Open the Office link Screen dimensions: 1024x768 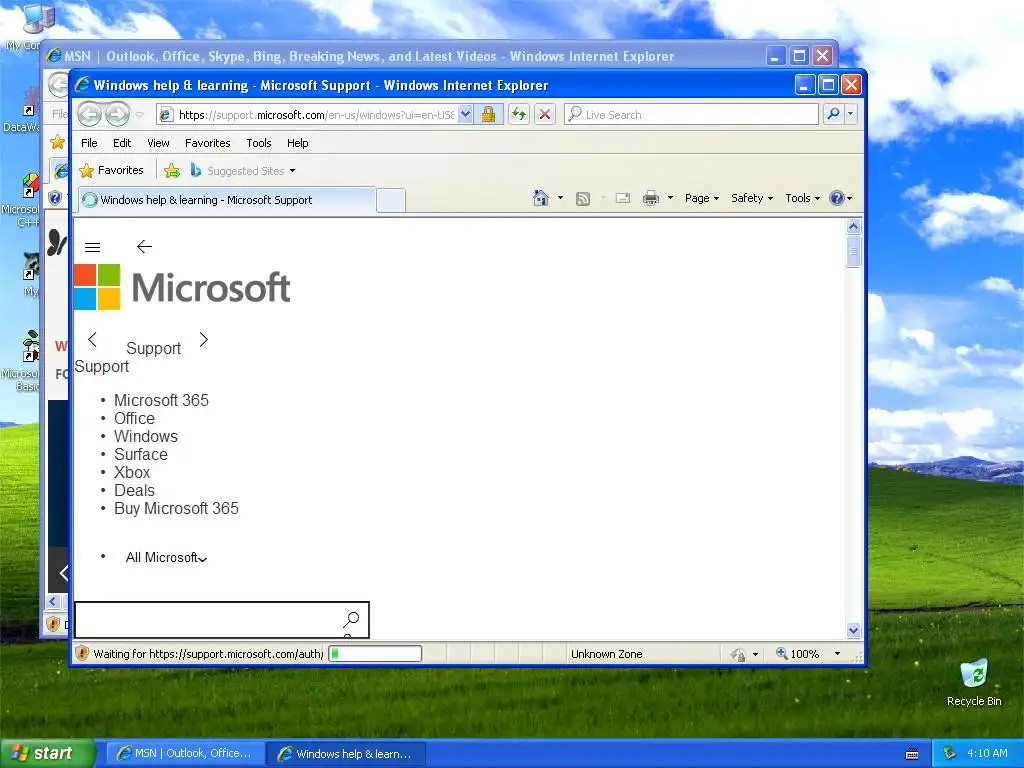tap(135, 419)
